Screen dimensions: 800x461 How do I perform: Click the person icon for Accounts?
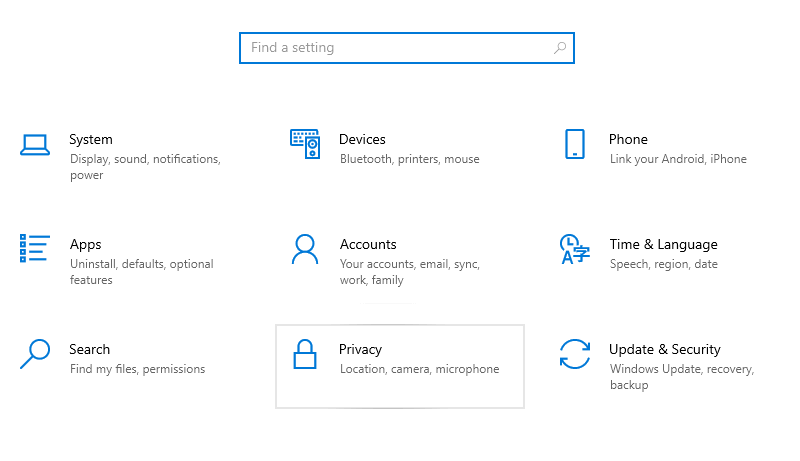click(x=305, y=249)
